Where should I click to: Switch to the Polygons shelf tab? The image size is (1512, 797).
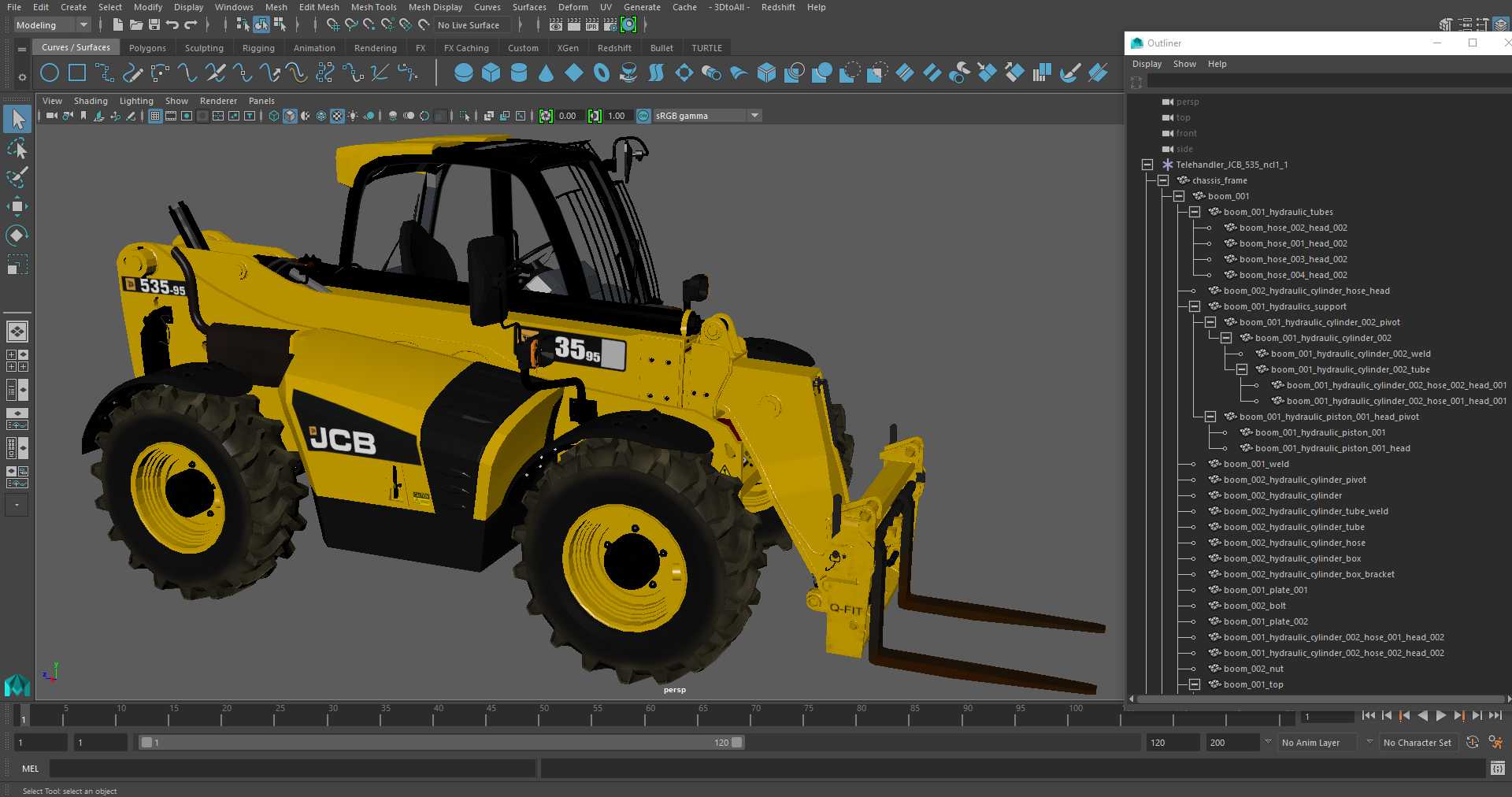[x=147, y=48]
